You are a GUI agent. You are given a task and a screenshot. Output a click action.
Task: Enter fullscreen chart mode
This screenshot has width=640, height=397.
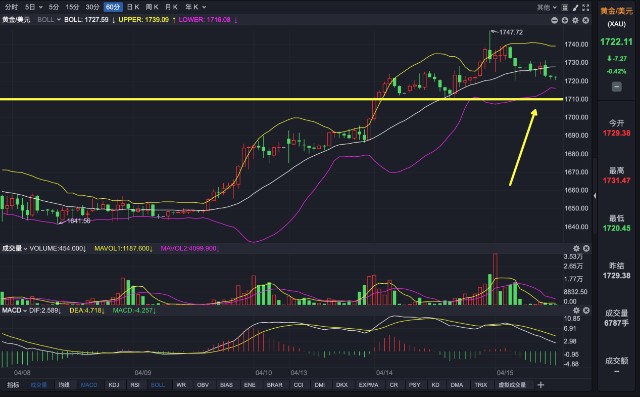pyautogui.click(x=586, y=7)
